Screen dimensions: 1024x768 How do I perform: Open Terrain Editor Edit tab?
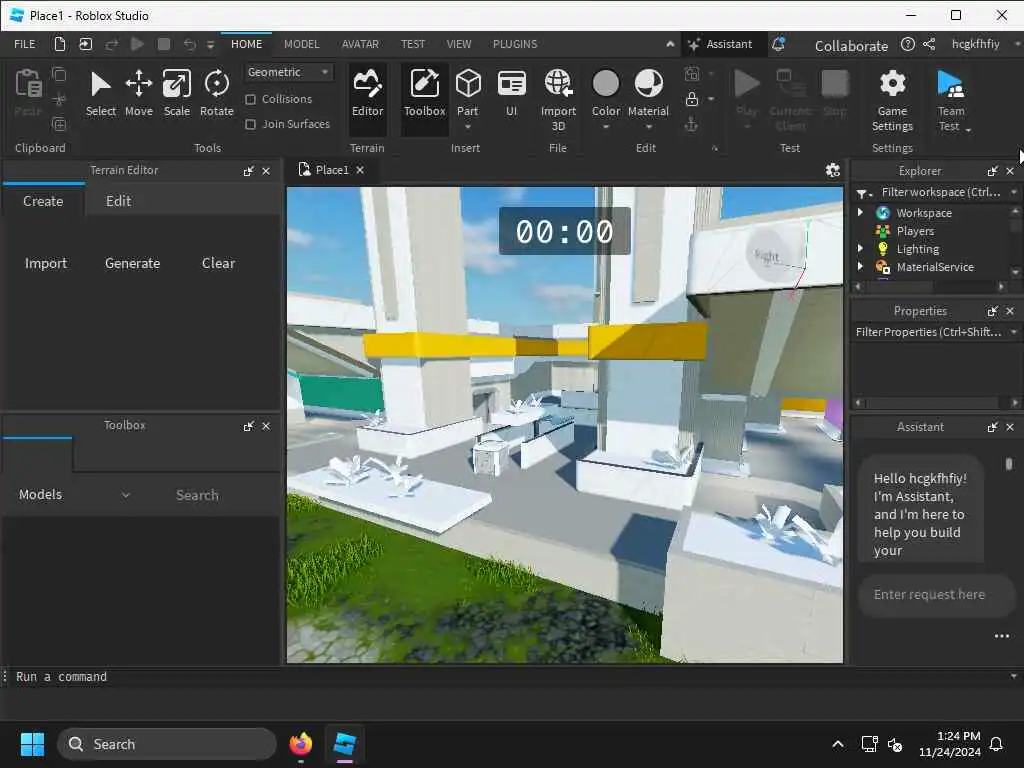point(118,201)
